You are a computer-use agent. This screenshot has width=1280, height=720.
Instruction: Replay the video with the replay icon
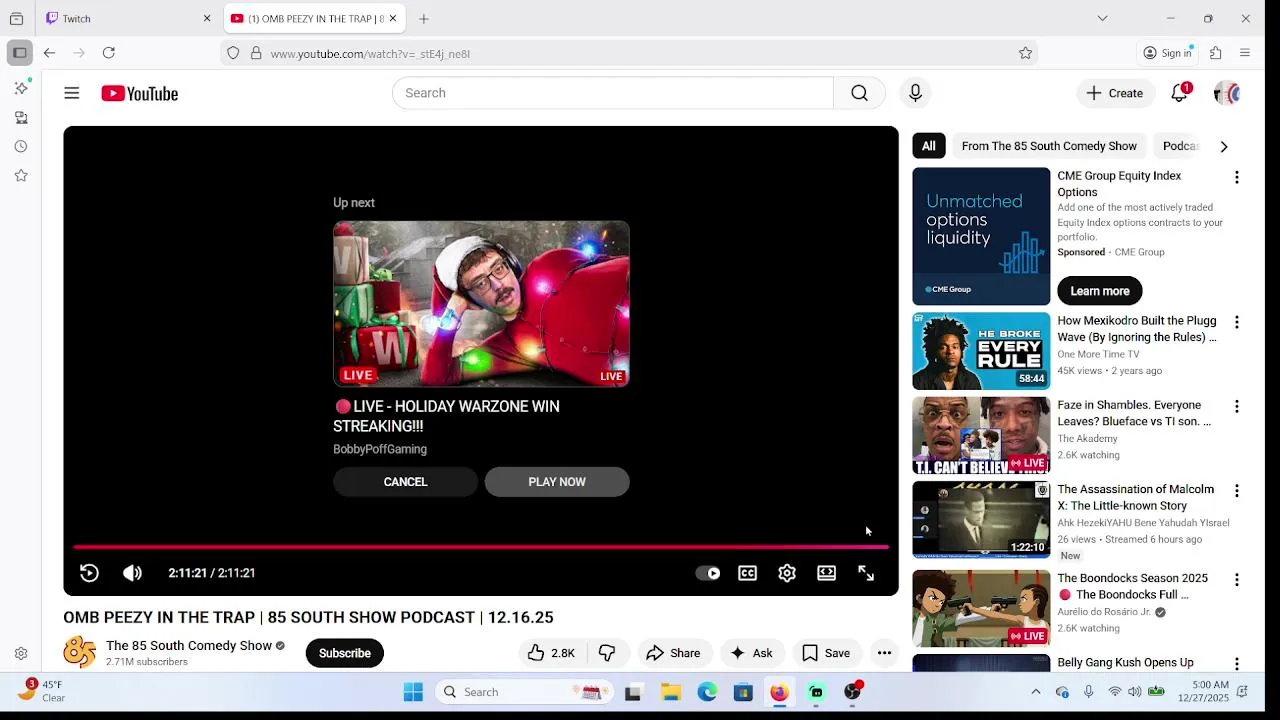89,573
